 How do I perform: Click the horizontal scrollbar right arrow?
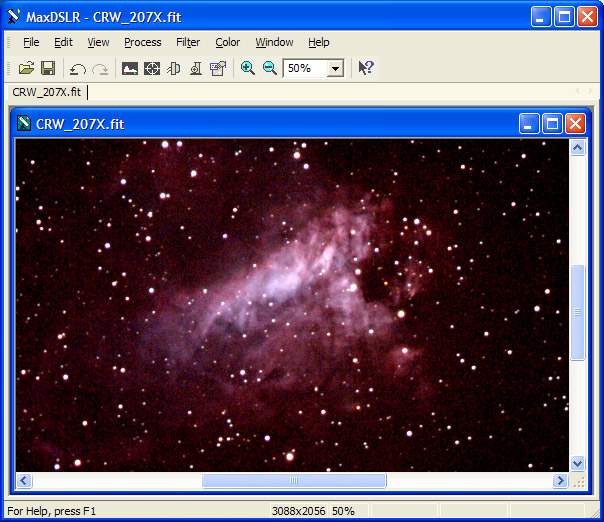pyautogui.click(x=560, y=481)
